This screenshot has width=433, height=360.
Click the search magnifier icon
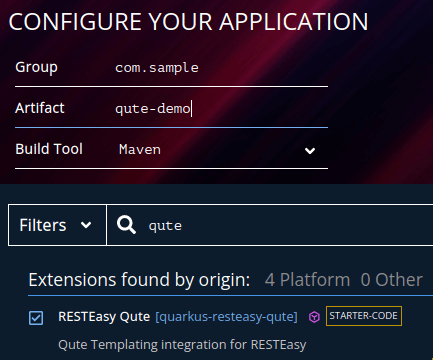click(126, 225)
